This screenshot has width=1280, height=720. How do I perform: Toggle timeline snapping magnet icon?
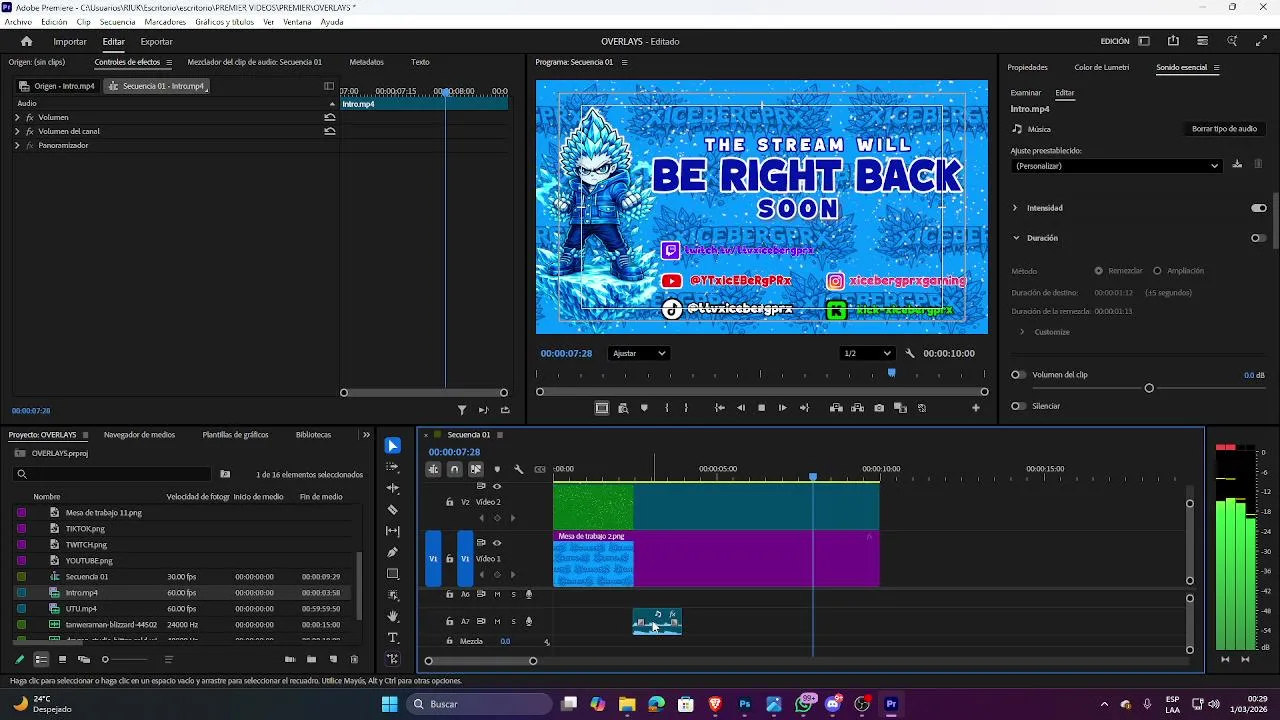point(454,469)
